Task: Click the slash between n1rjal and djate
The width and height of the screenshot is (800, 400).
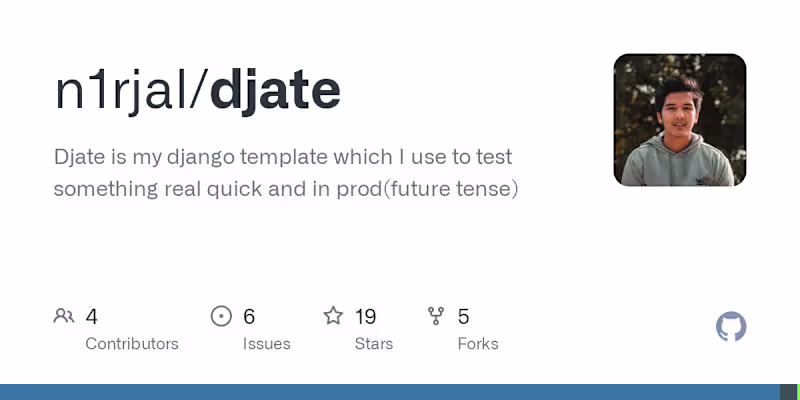Action: click(x=201, y=91)
